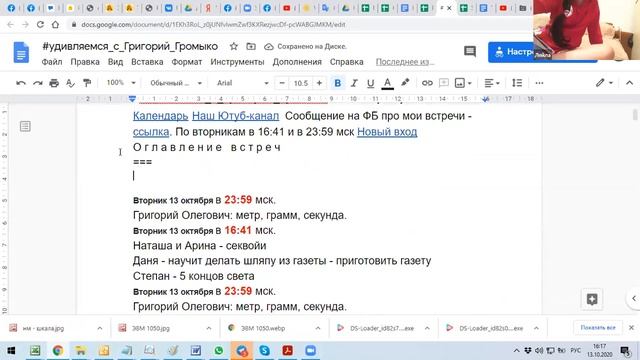Open the Windows Start menu
640x360 pixels.
(11, 351)
